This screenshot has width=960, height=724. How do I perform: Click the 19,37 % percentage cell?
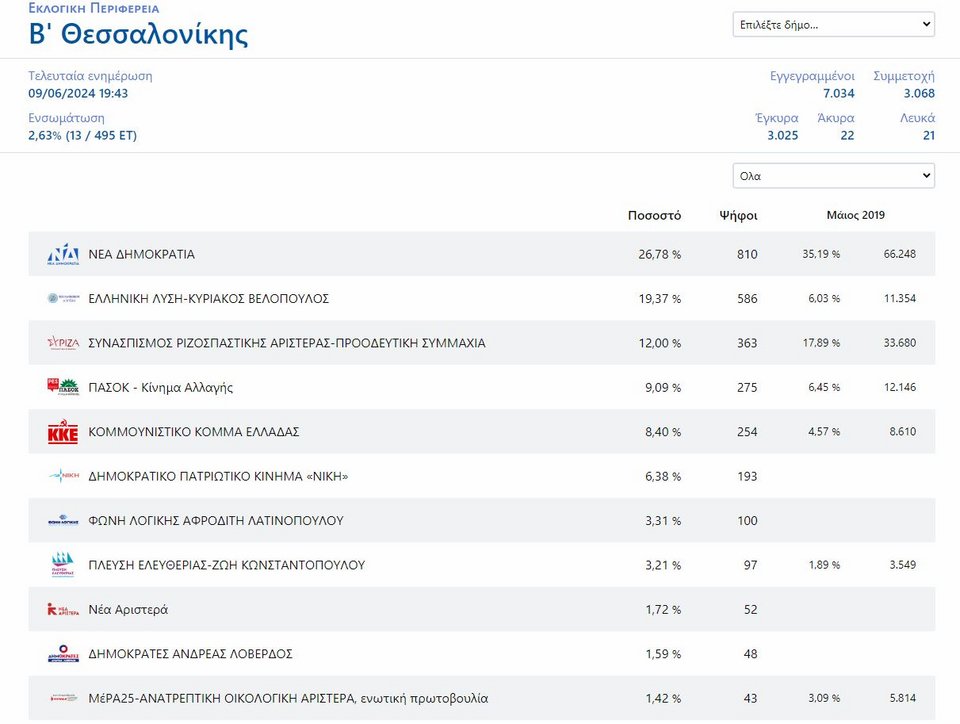pyautogui.click(x=659, y=299)
